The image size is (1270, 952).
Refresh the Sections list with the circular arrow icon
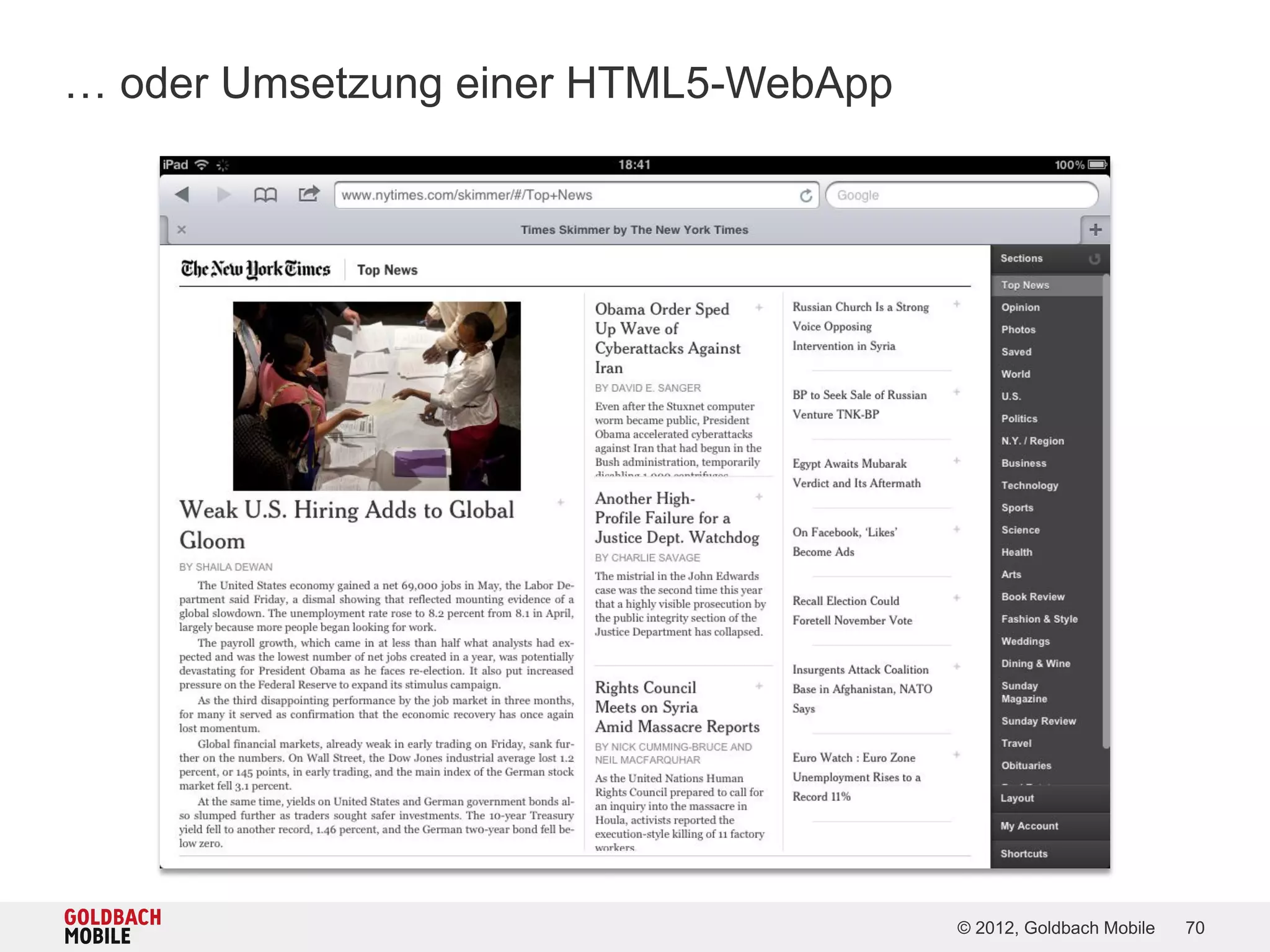click(x=1095, y=259)
